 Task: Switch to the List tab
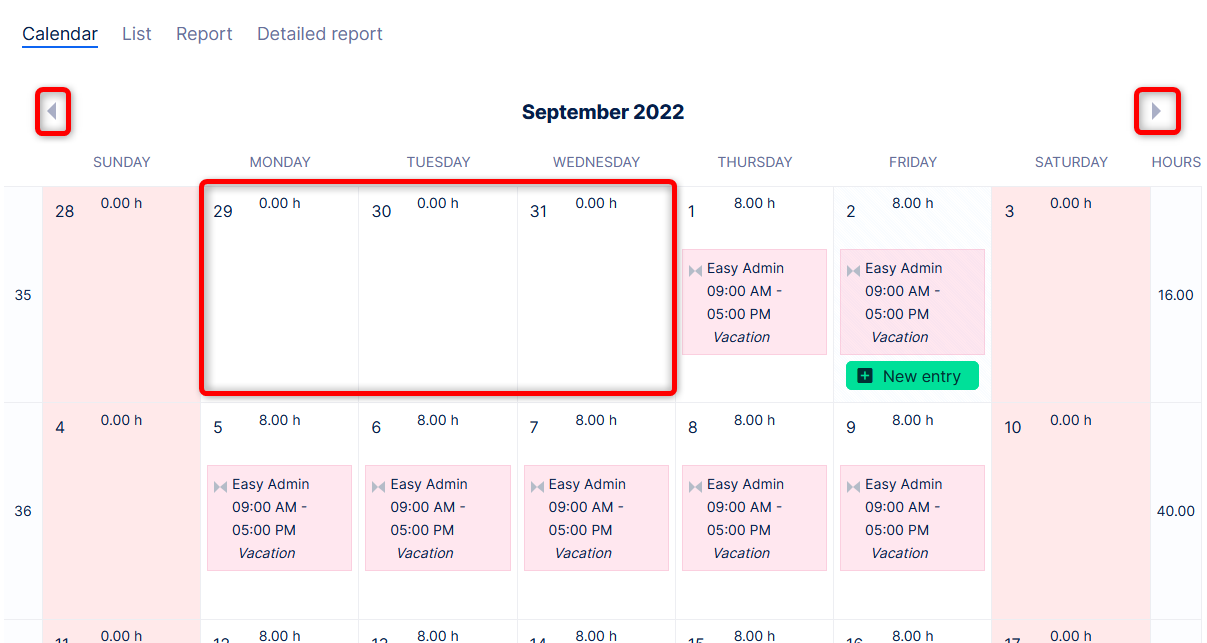pyautogui.click(x=137, y=34)
